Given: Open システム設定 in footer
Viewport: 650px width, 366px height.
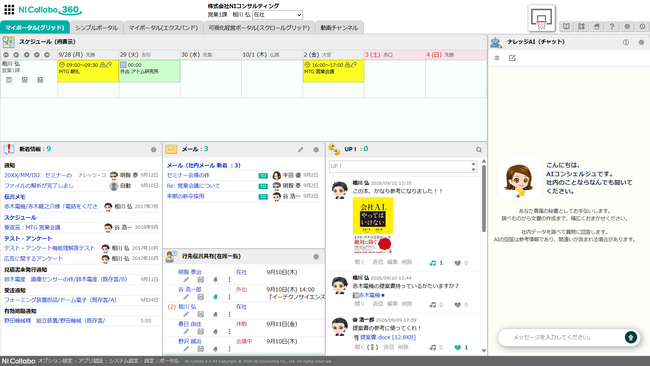Looking at the screenshot, I should (124, 361).
